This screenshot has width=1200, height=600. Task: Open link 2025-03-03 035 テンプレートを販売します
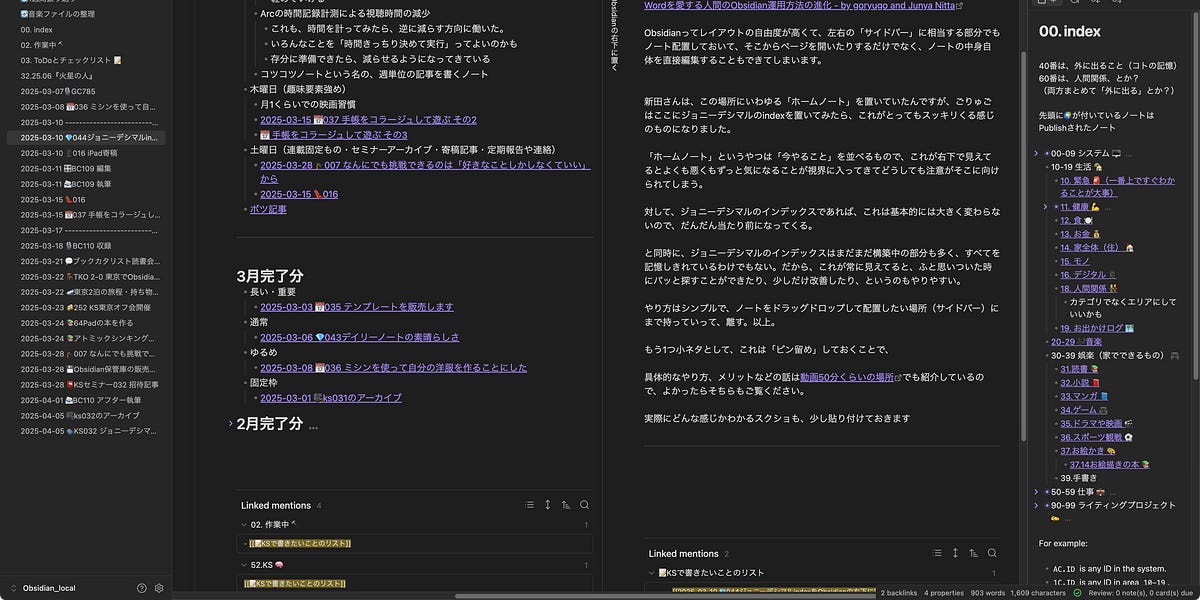(x=357, y=307)
